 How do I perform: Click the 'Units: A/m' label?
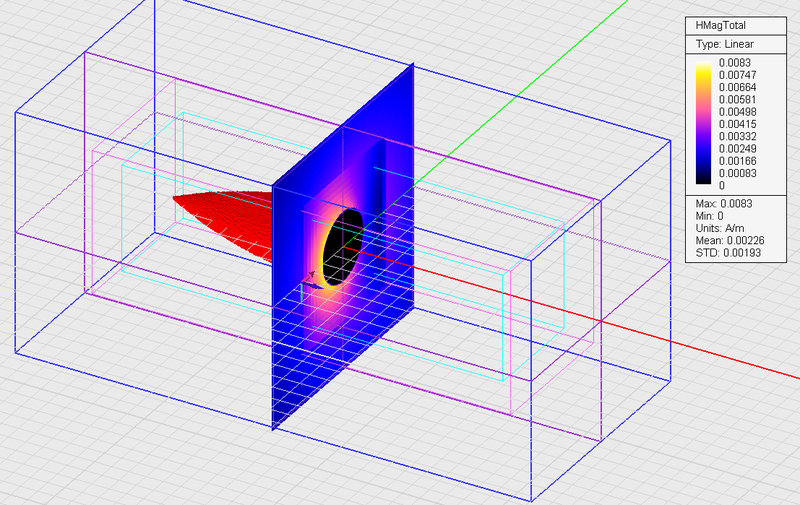click(719, 228)
